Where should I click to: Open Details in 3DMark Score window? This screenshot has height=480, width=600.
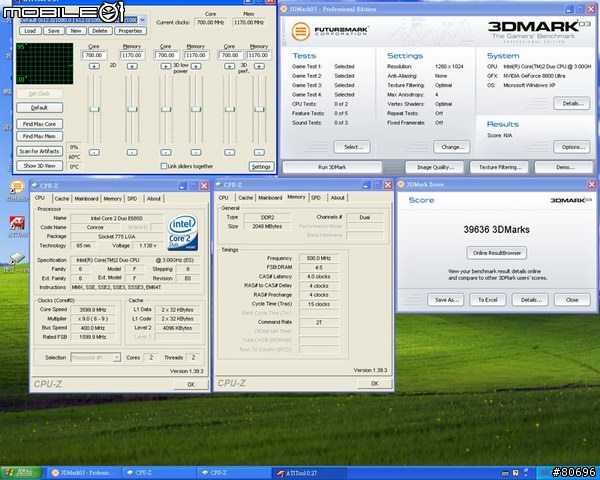tap(531, 300)
